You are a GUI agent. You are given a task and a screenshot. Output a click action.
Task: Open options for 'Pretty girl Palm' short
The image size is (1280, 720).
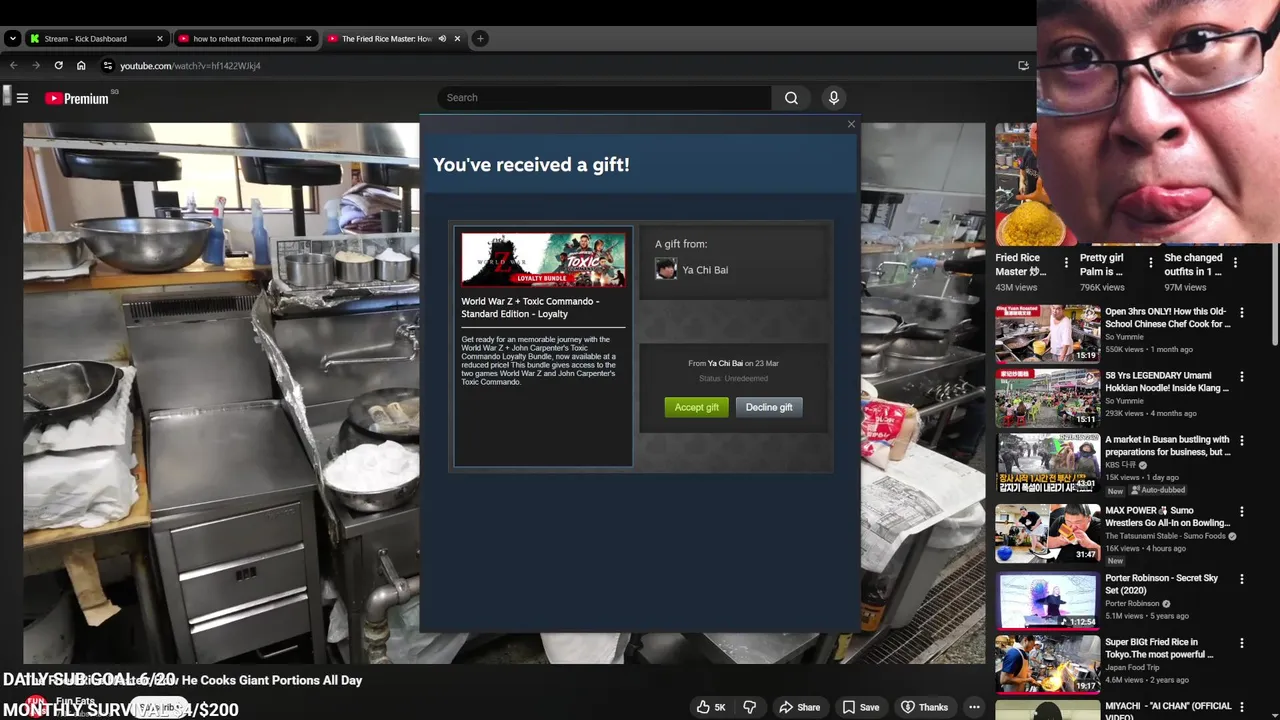point(1151,263)
